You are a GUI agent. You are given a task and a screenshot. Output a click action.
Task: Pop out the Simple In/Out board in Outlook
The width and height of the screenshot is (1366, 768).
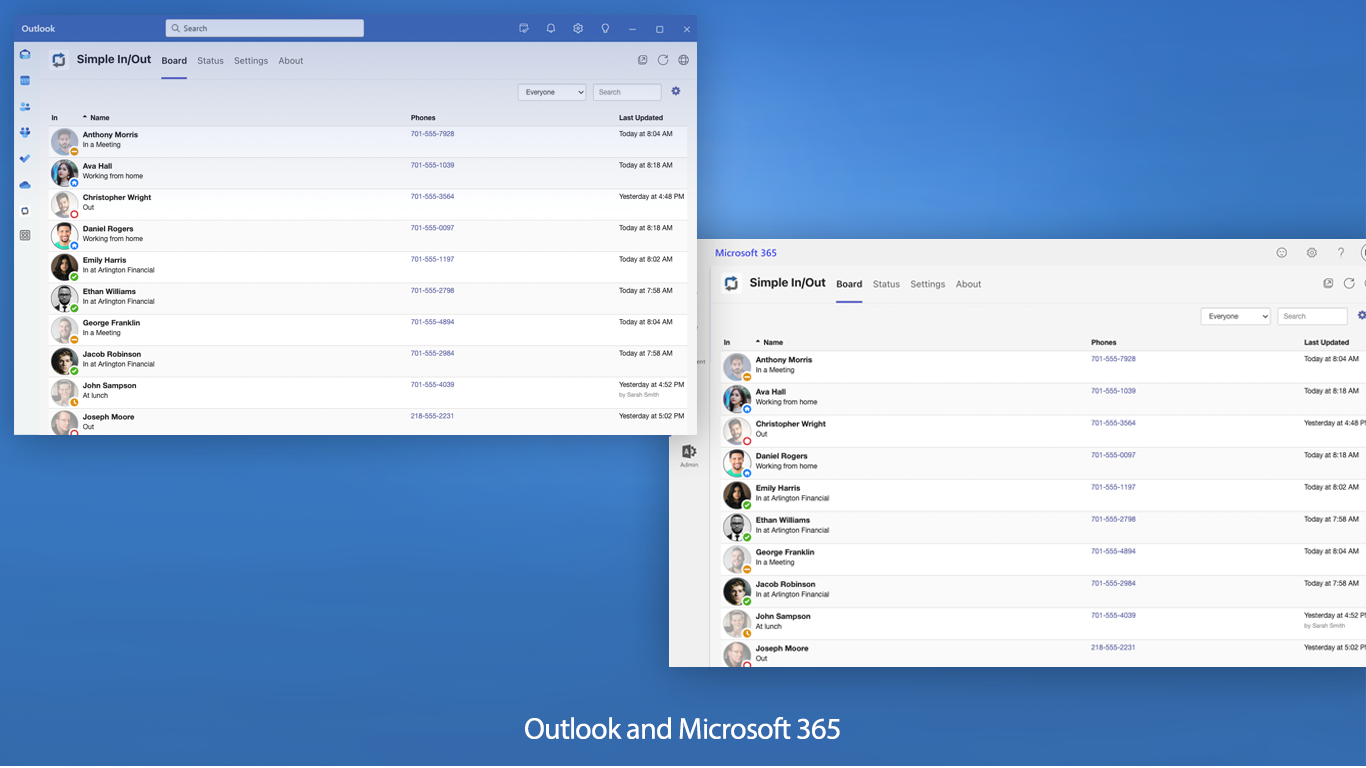coord(643,60)
